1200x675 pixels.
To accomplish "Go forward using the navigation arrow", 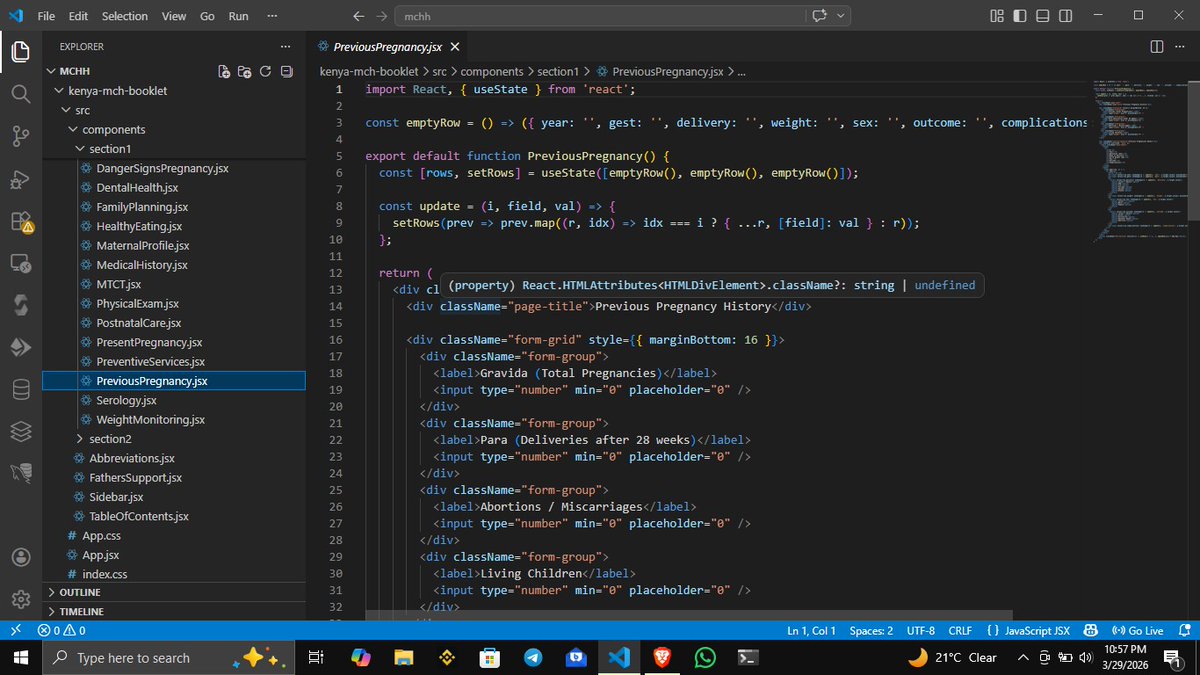I will (x=382, y=16).
